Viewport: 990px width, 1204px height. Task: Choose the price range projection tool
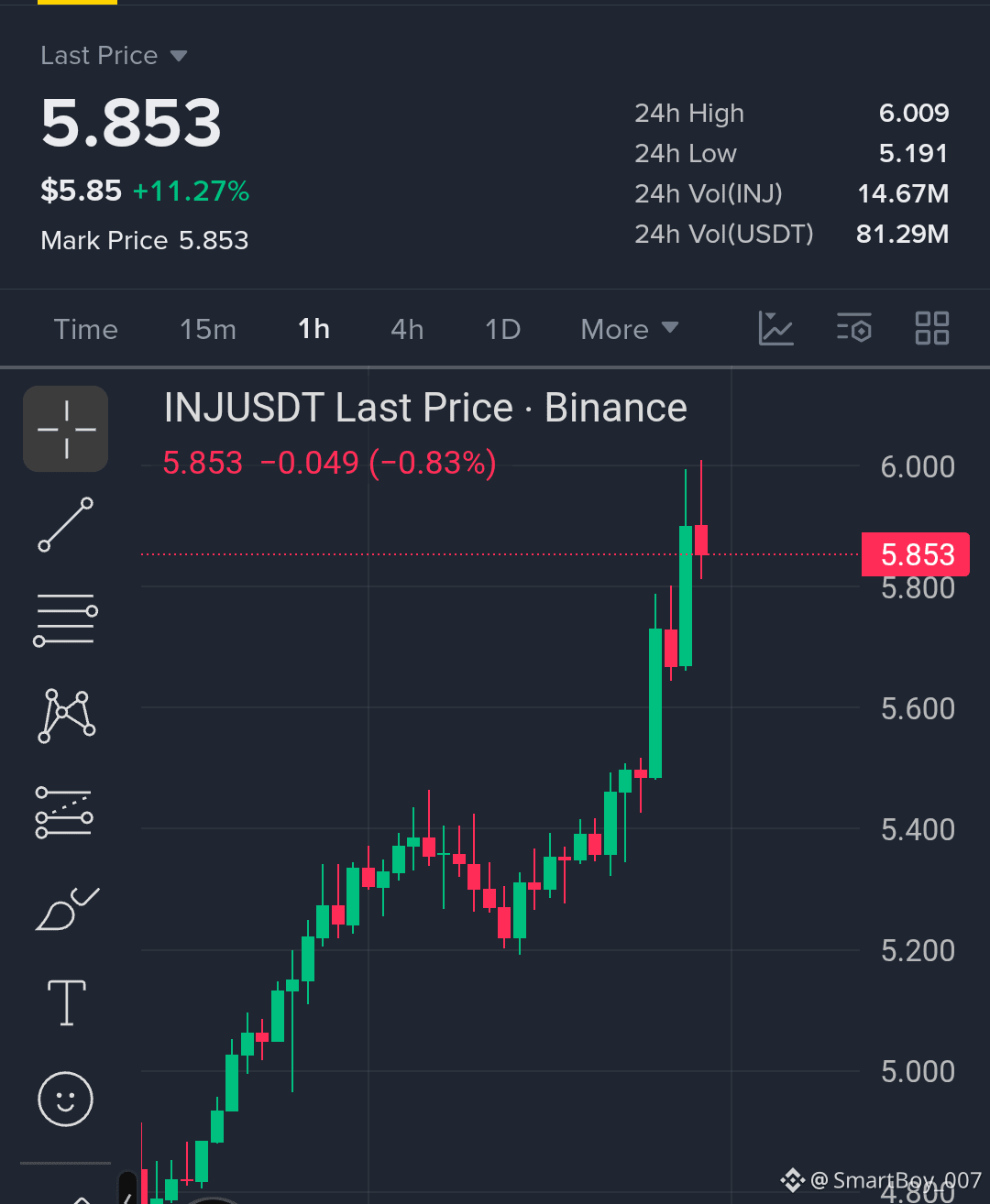64,813
